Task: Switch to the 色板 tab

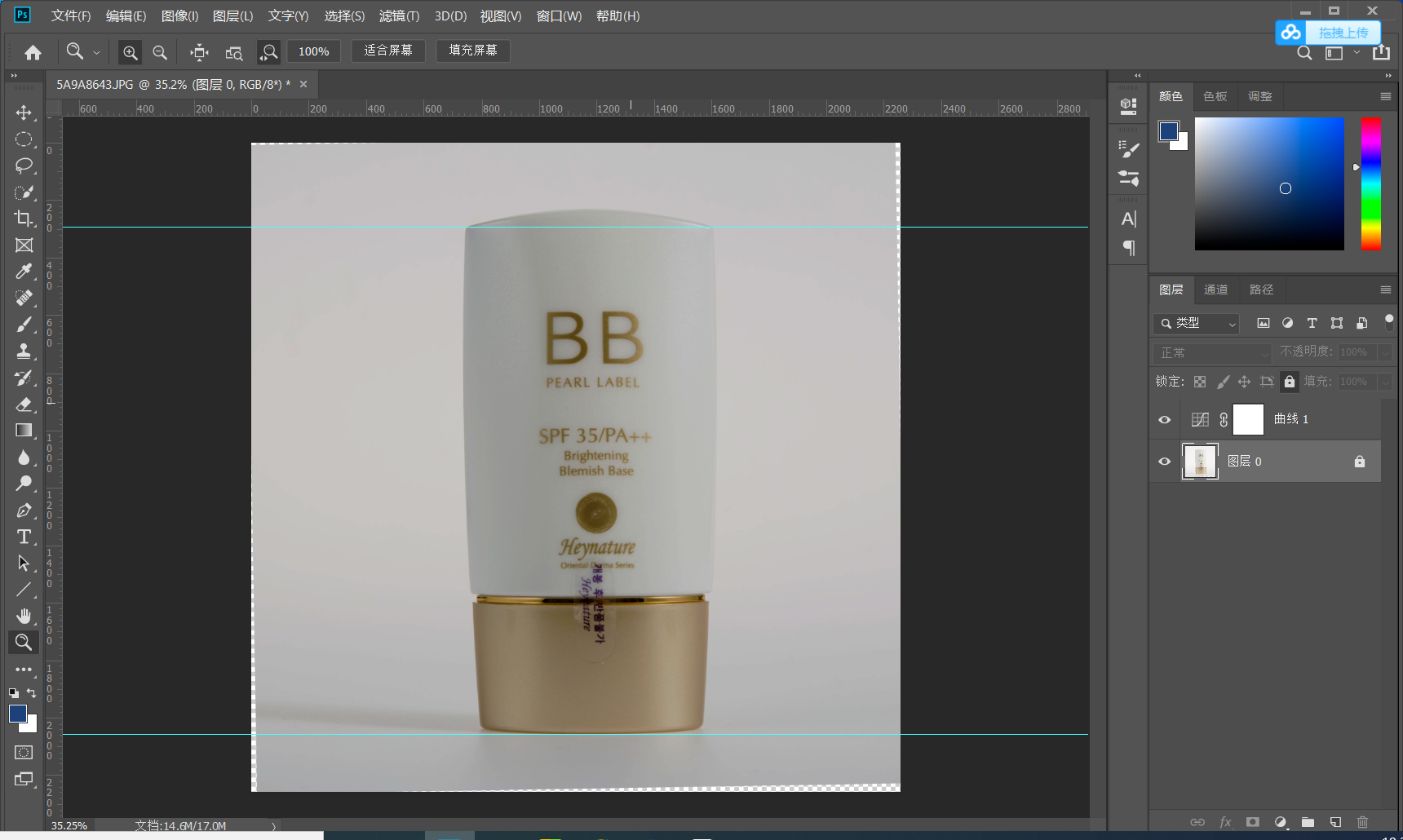Action: (x=1215, y=96)
